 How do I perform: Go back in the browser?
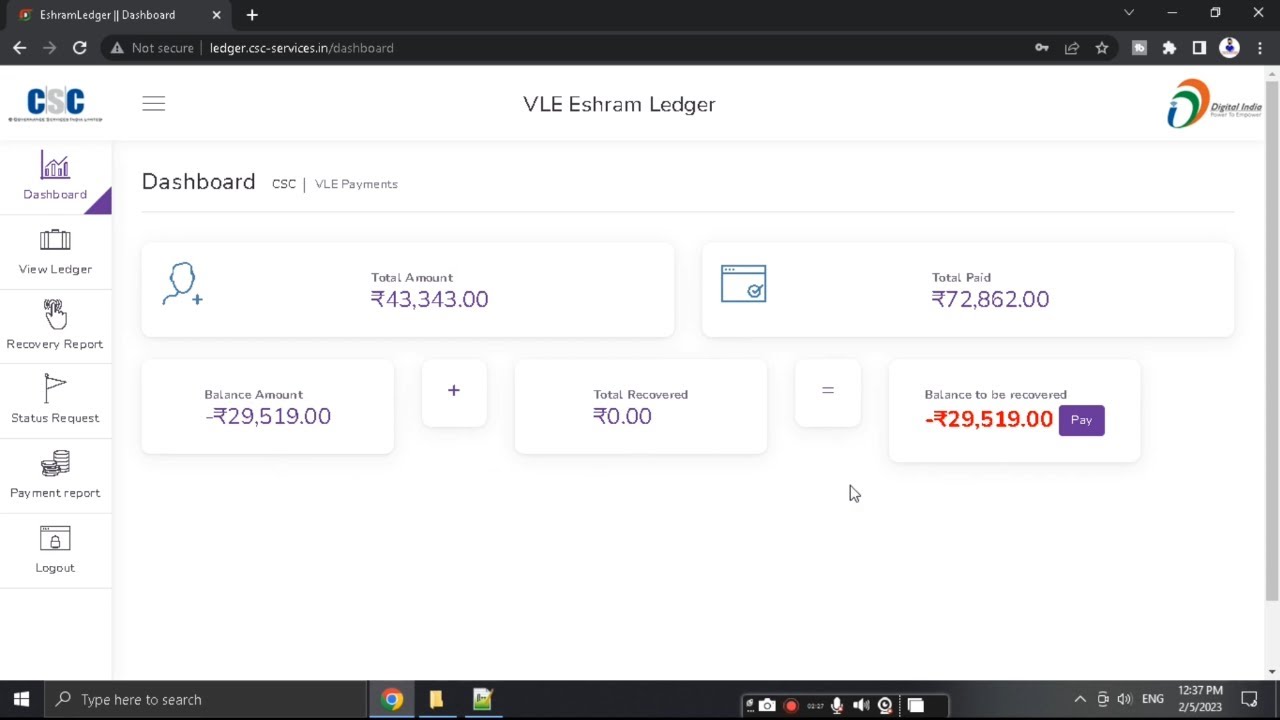[20, 48]
